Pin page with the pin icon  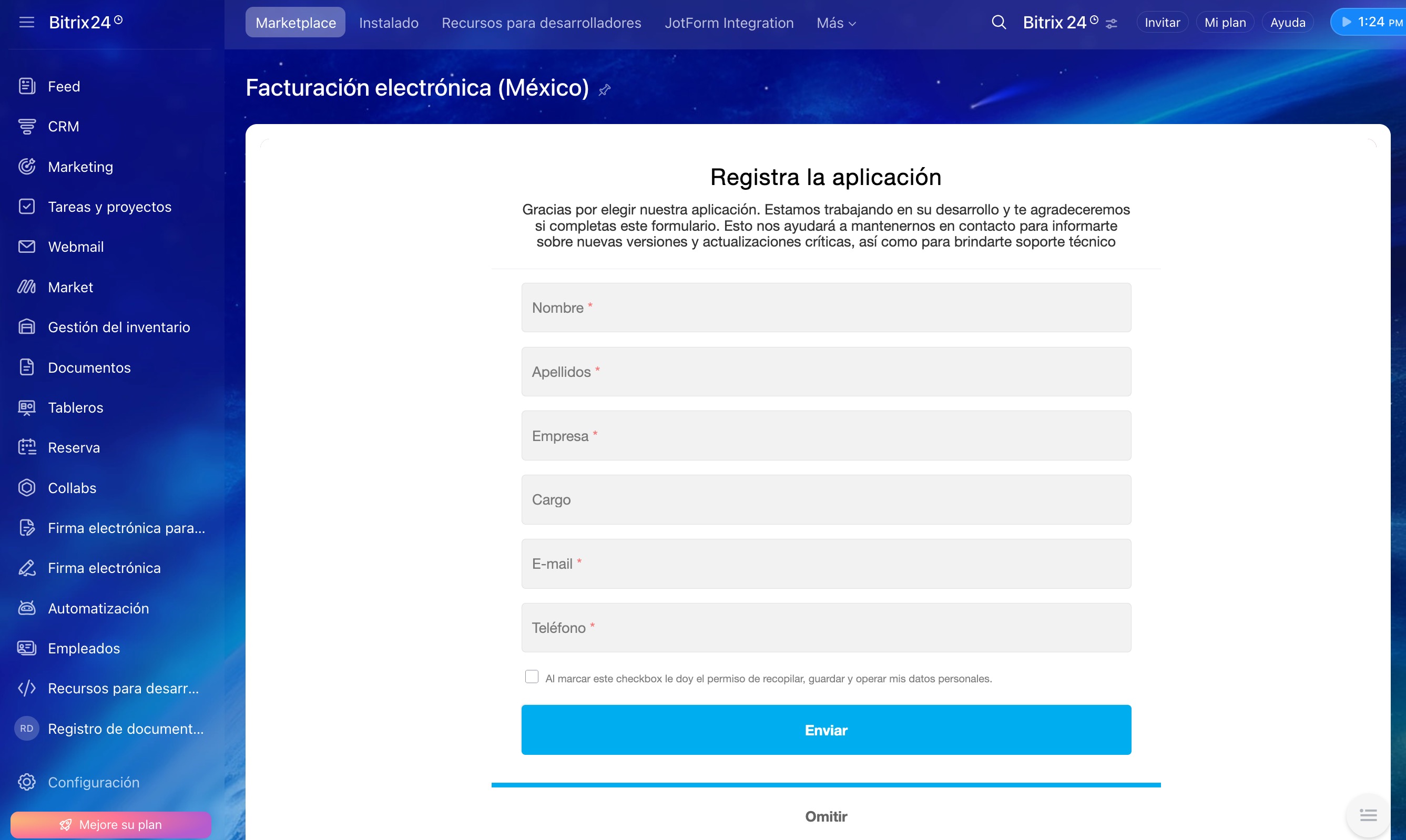click(x=605, y=89)
